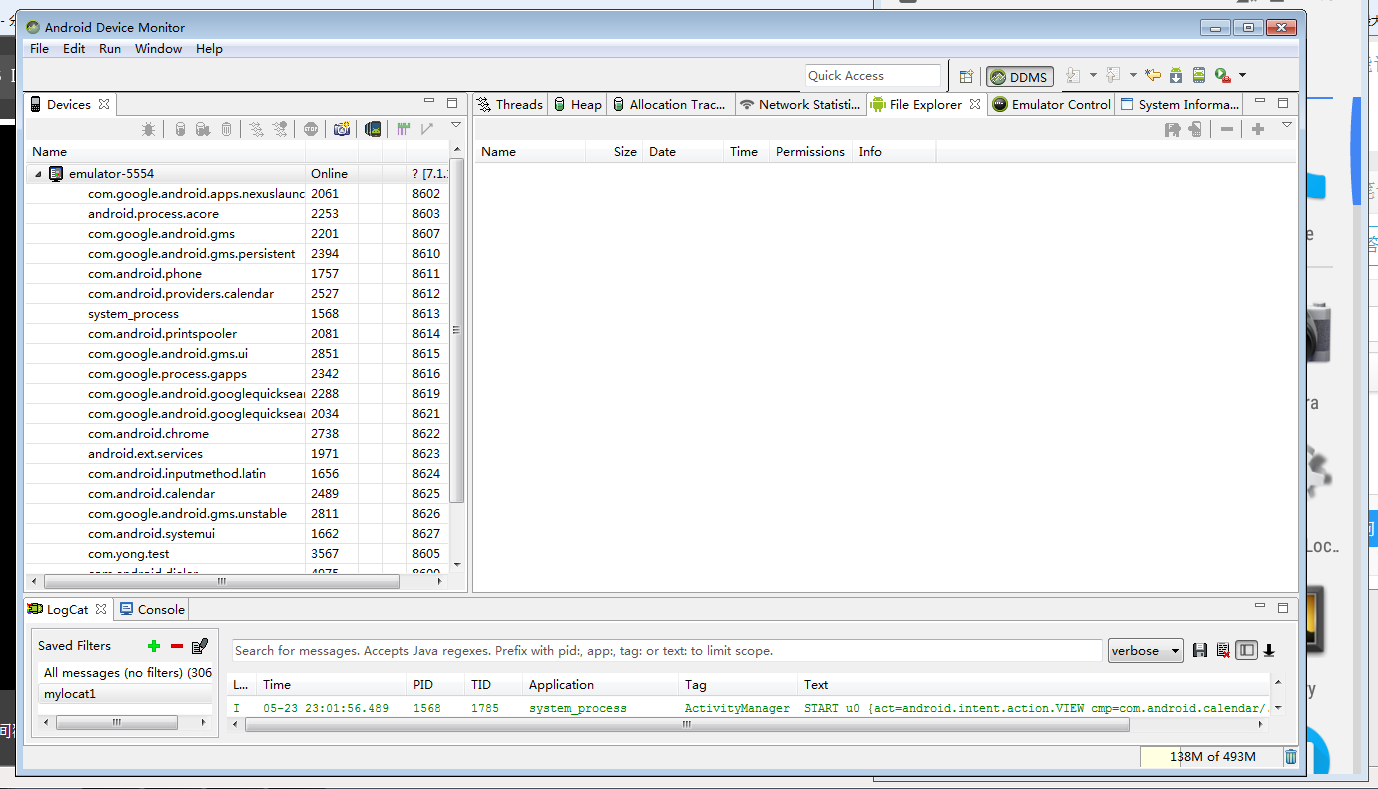Close the File Explorer tab
The image size is (1378, 789).
click(975, 104)
